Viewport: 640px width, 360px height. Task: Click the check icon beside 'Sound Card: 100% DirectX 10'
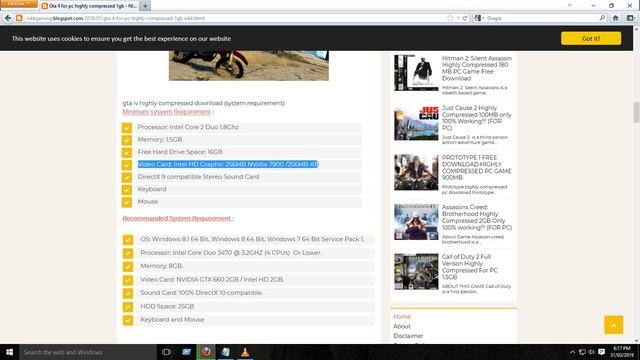[x=128, y=293]
